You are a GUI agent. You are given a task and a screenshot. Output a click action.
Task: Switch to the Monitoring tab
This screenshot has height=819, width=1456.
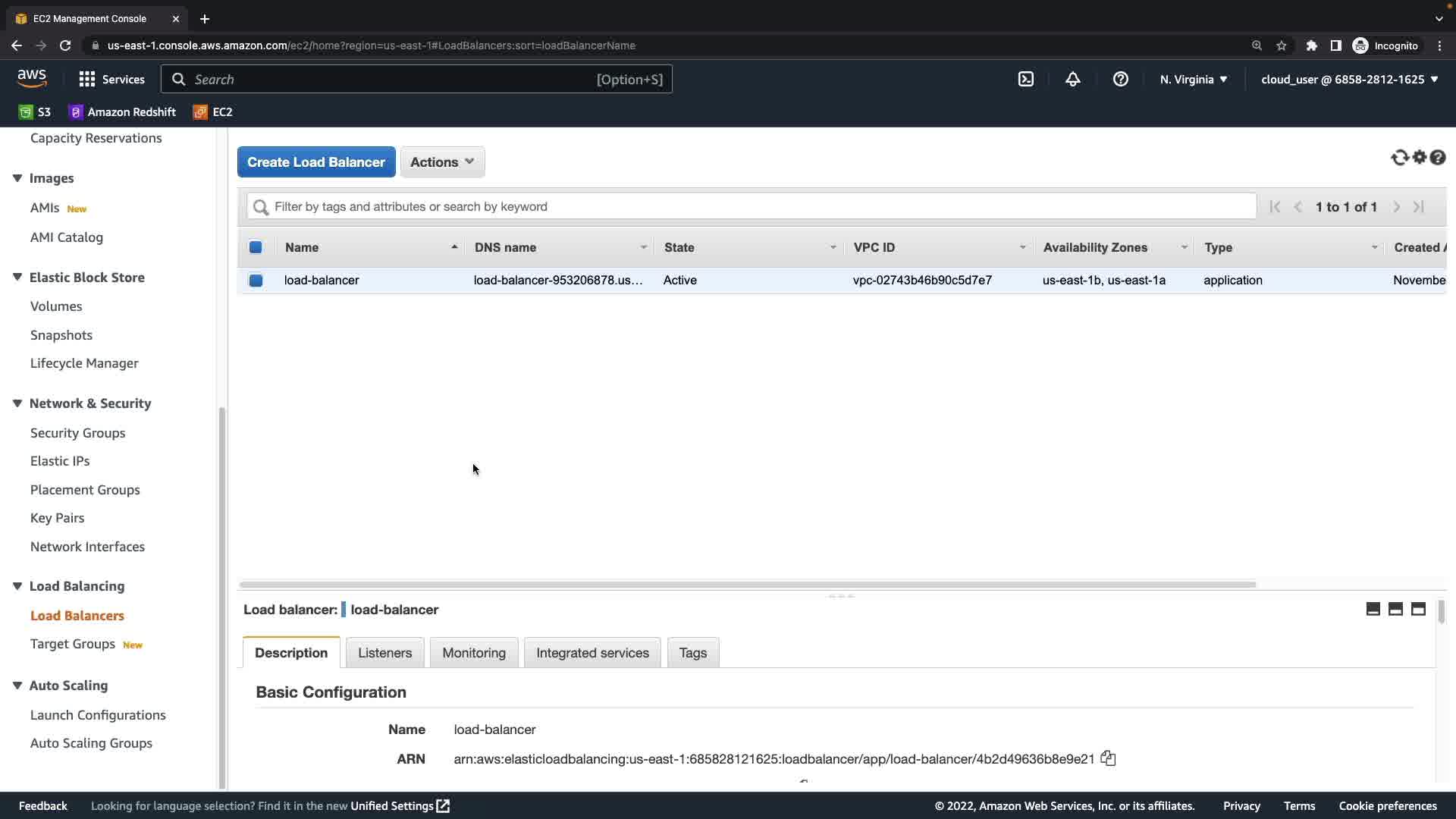coord(473,652)
